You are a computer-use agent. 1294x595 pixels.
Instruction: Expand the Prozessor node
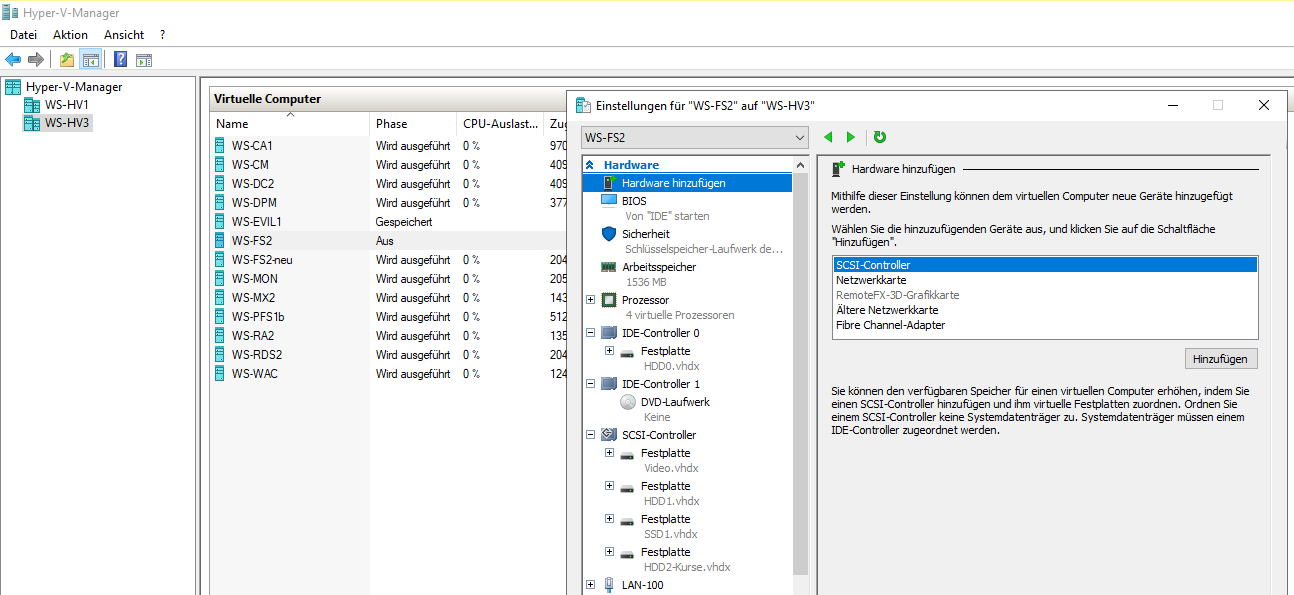click(591, 300)
